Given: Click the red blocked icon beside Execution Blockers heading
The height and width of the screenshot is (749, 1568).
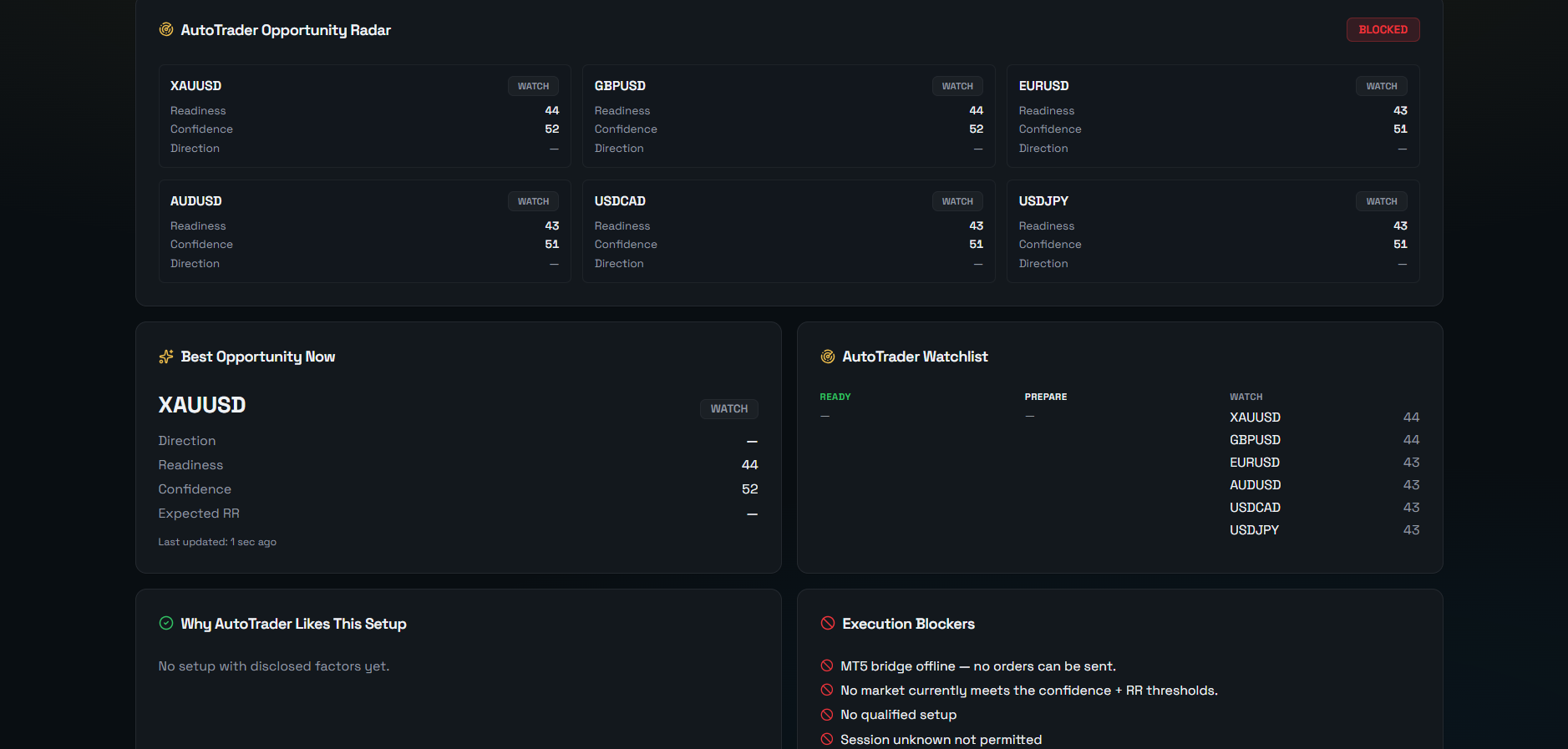Looking at the screenshot, I should pyautogui.click(x=828, y=623).
